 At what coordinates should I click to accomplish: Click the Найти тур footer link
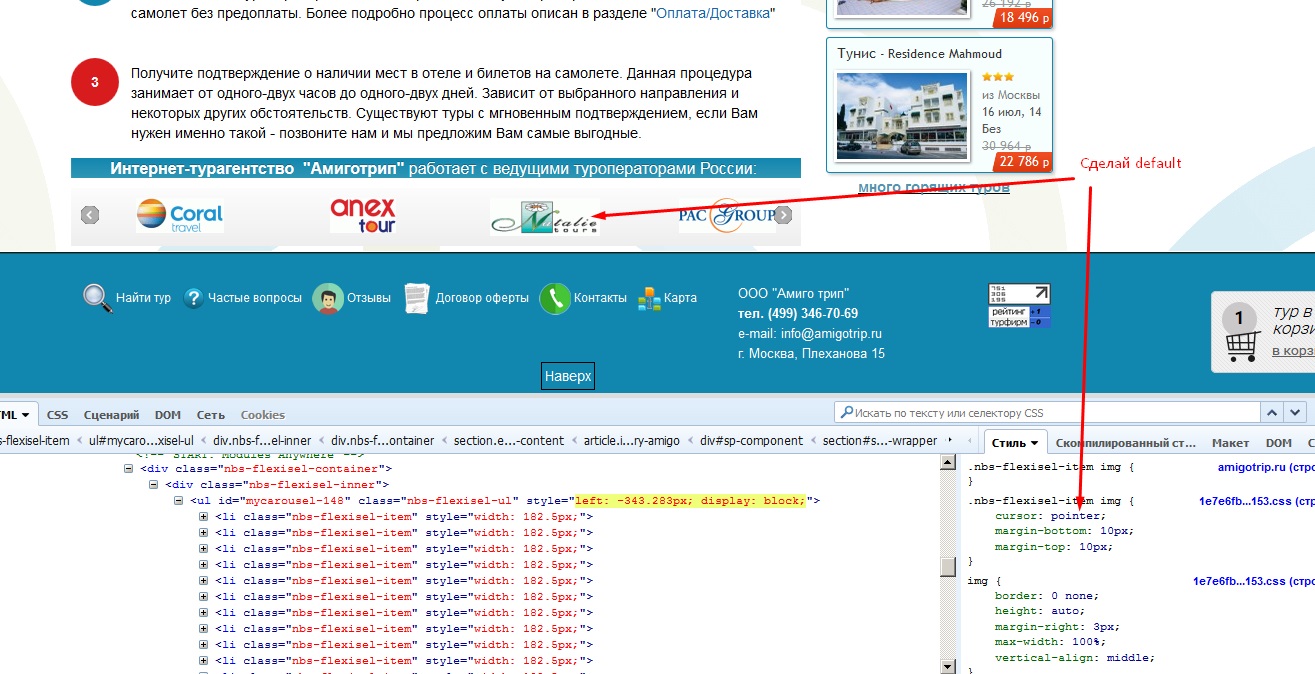pos(143,298)
